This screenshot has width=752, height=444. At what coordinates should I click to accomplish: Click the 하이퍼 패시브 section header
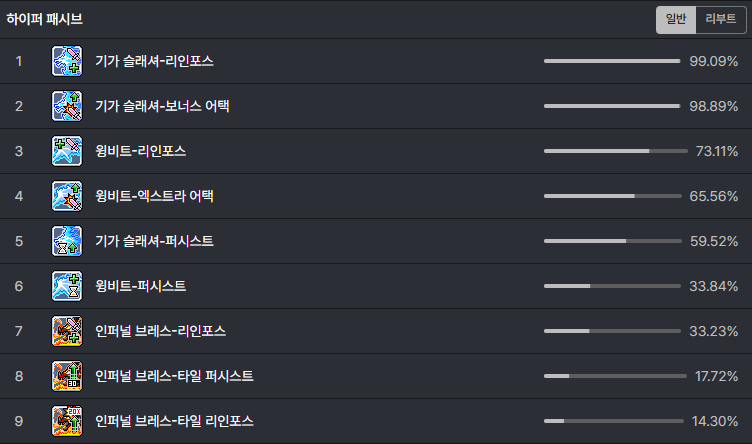point(44,19)
